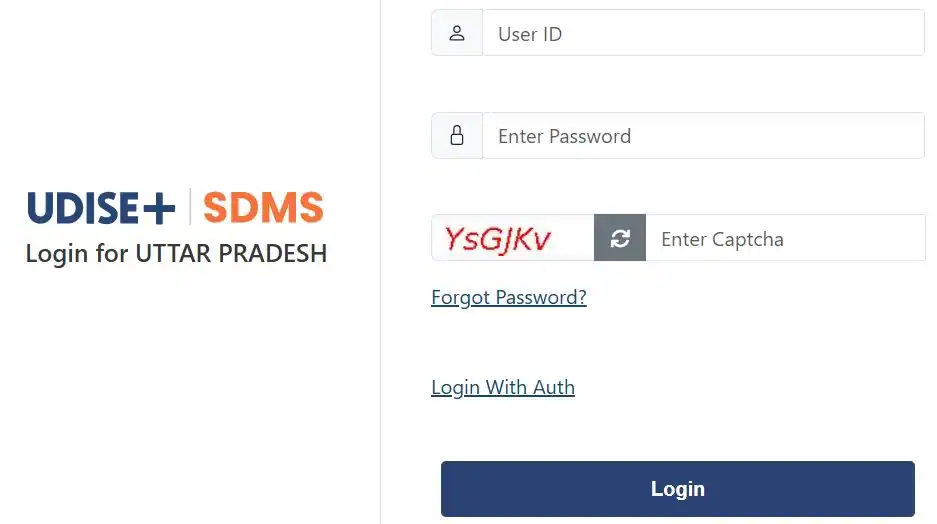Focus the Enter Password field
The height and width of the screenshot is (524, 937).
[703, 136]
